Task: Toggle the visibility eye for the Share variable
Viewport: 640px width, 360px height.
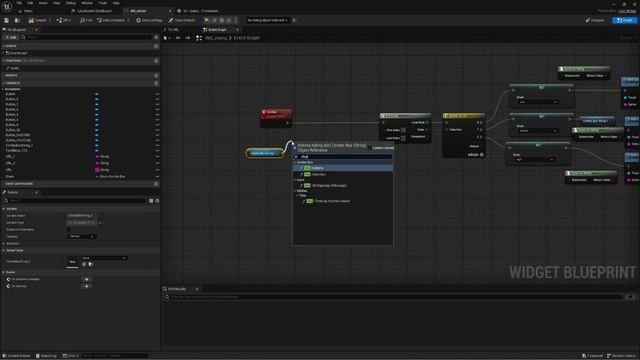Action: pos(157,176)
